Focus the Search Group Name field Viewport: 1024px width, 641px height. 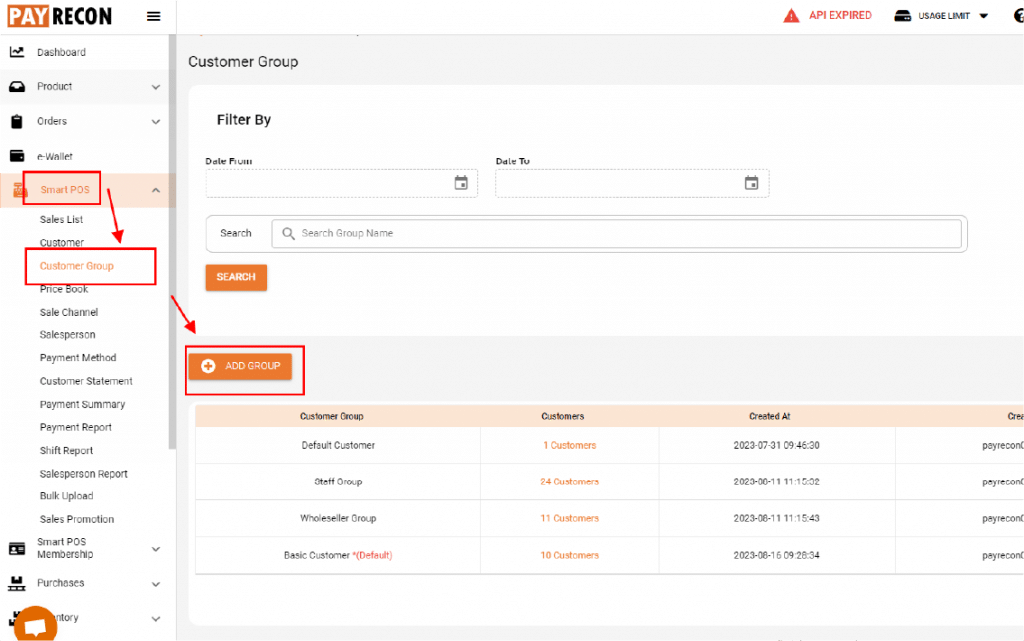click(x=616, y=234)
